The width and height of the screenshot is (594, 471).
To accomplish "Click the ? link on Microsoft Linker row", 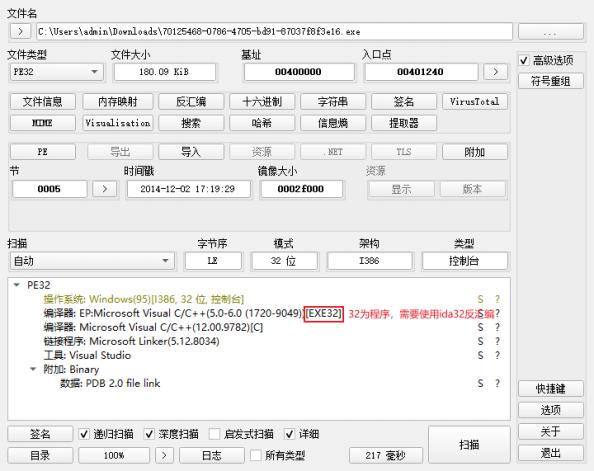I will click(x=497, y=341).
